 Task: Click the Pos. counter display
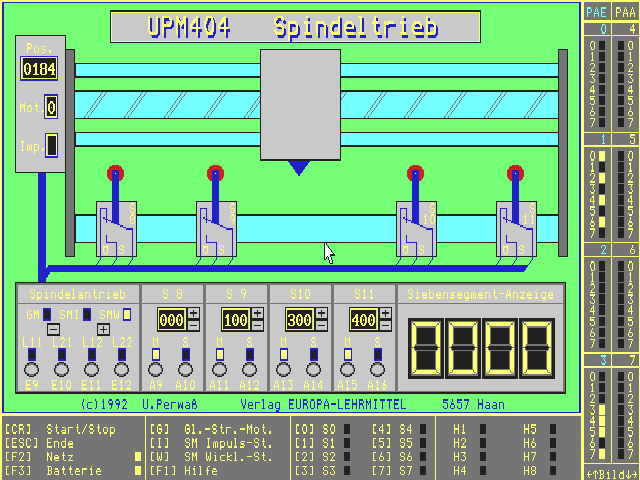point(40,69)
